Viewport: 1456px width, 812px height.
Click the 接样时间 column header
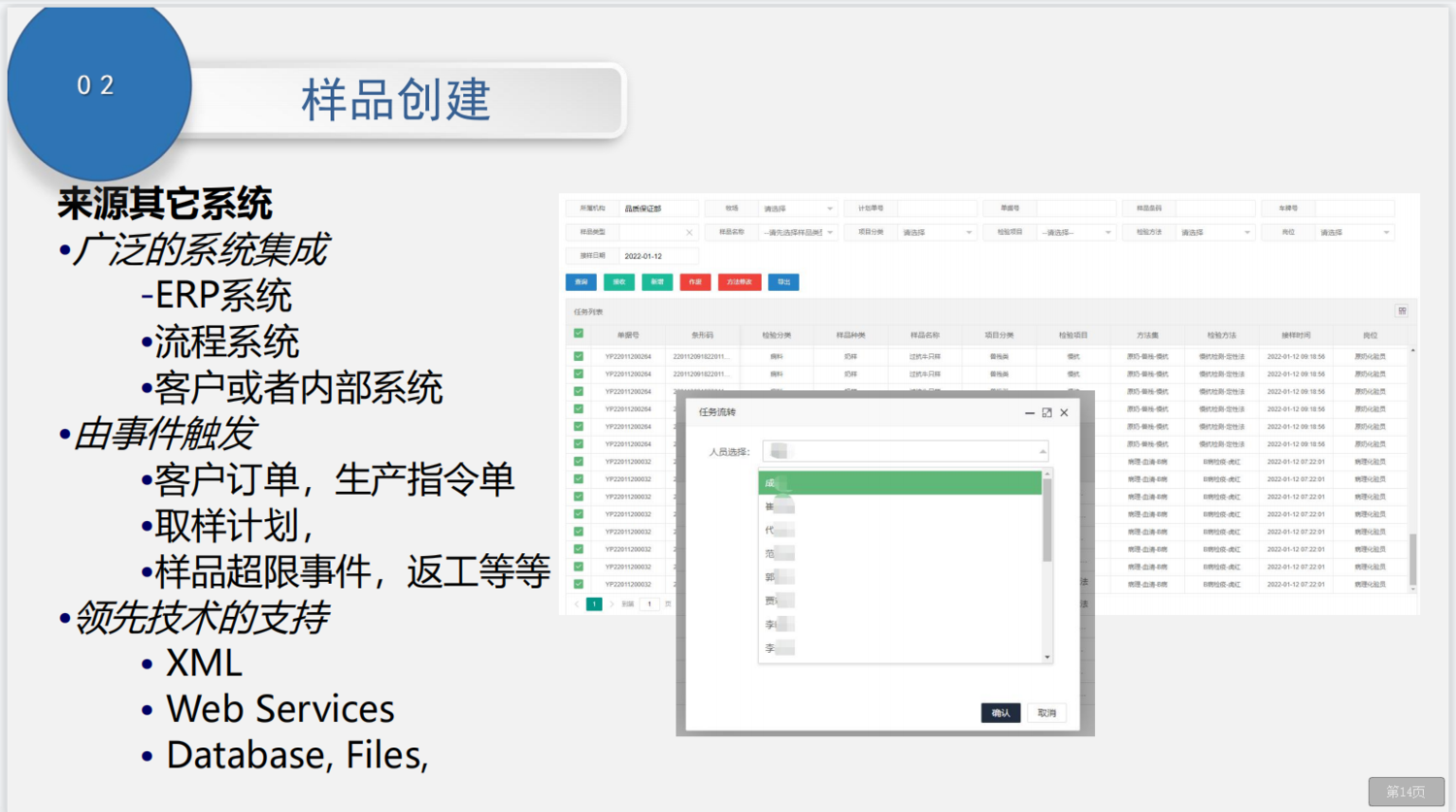pyautogui.click(x=1296, y=335)
